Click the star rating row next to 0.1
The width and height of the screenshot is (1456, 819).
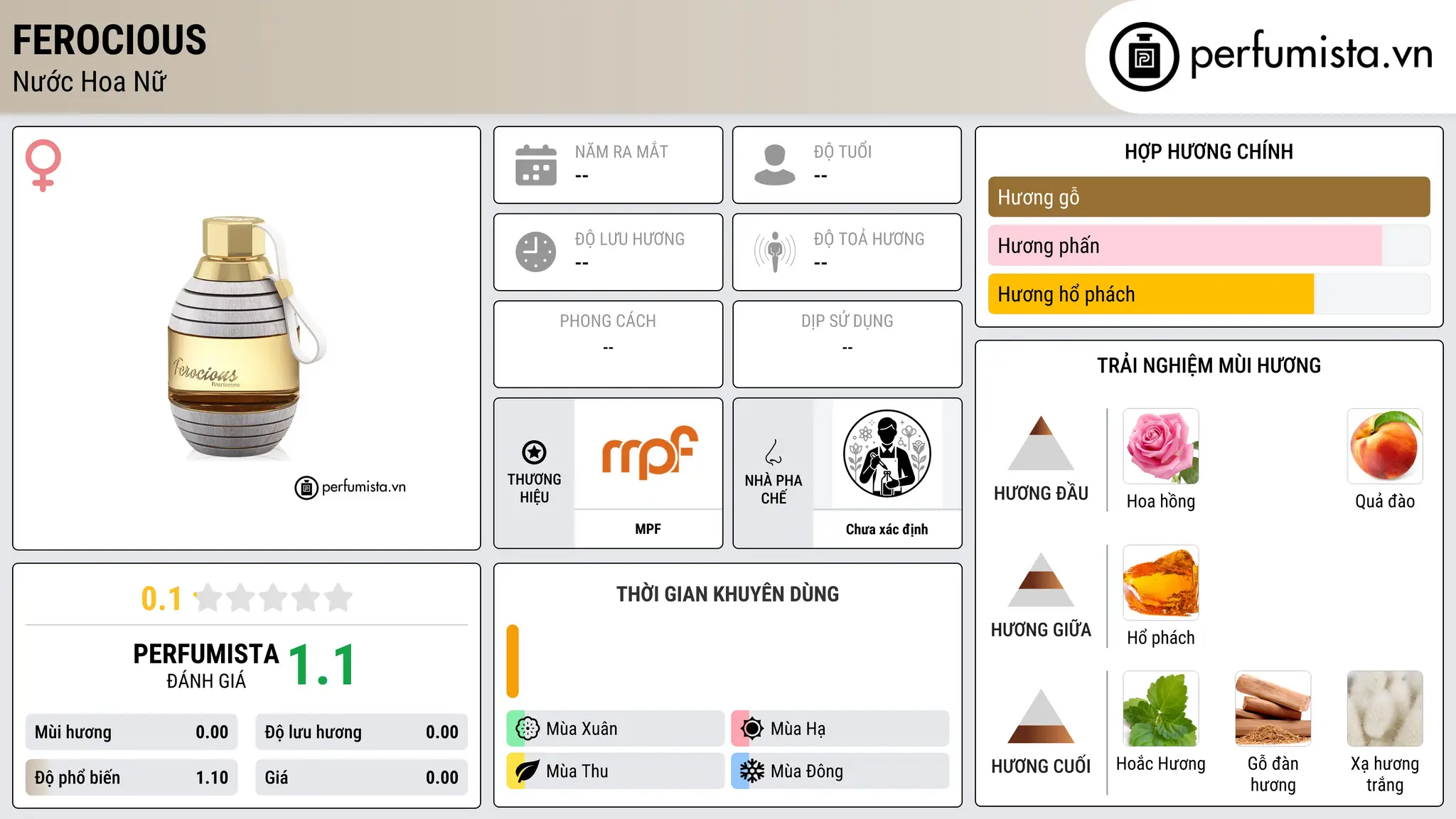coord(274,598)
